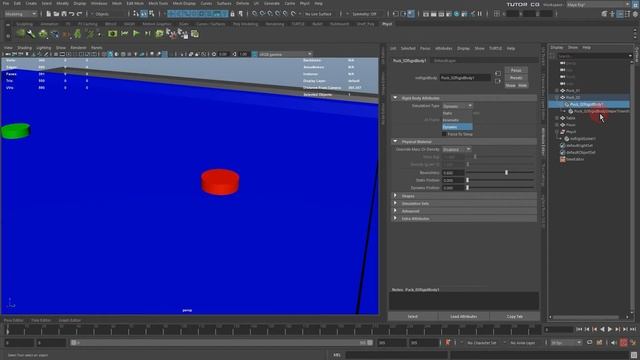Click the Redo arrow icon
The image size is (640, 360).
[x=79, y=14]
